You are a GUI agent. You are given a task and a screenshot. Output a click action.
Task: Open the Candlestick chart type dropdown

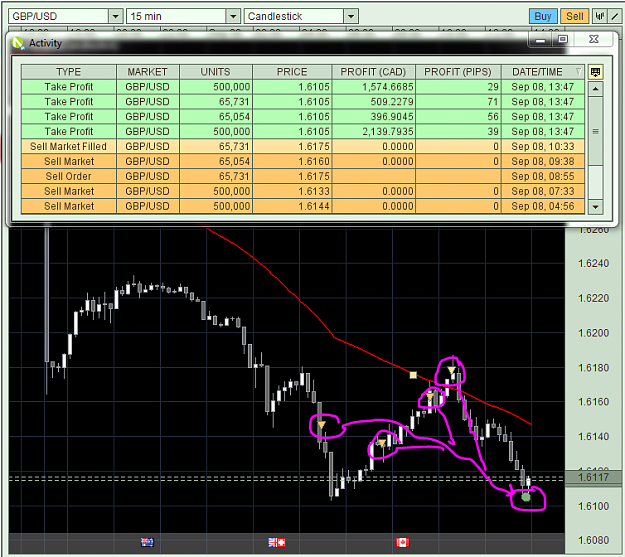[x=351, y=16]
